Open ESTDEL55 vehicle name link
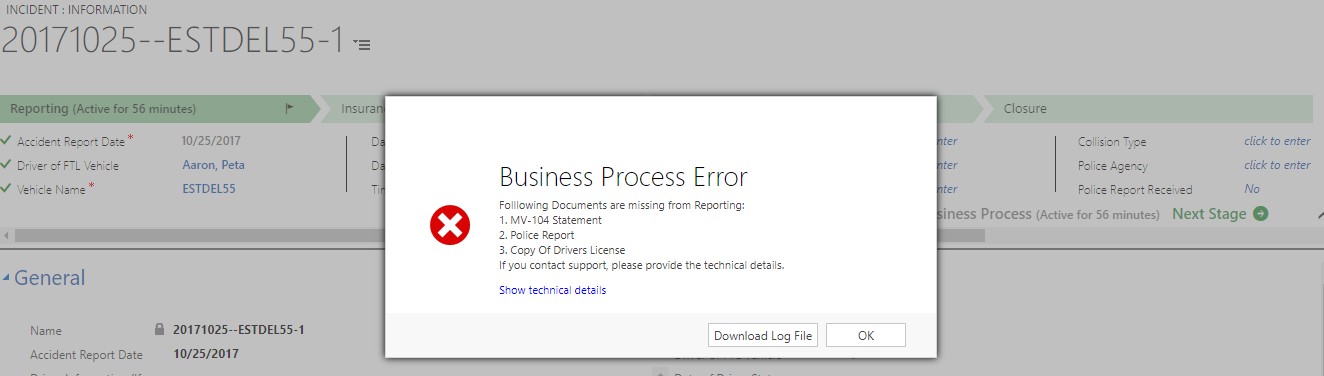Image resolution: width=1324 pixels, height=376 pixels. coord(209,188)
